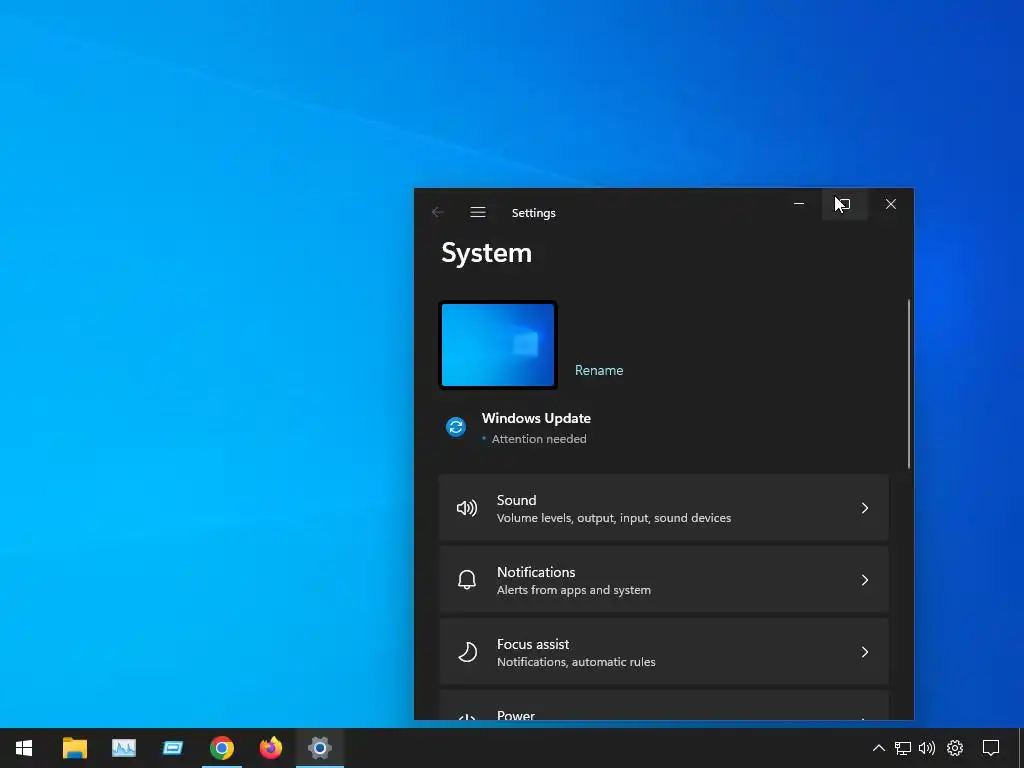
Task: Click the Focus assist moon icon
Action: [x=468, y=652]
